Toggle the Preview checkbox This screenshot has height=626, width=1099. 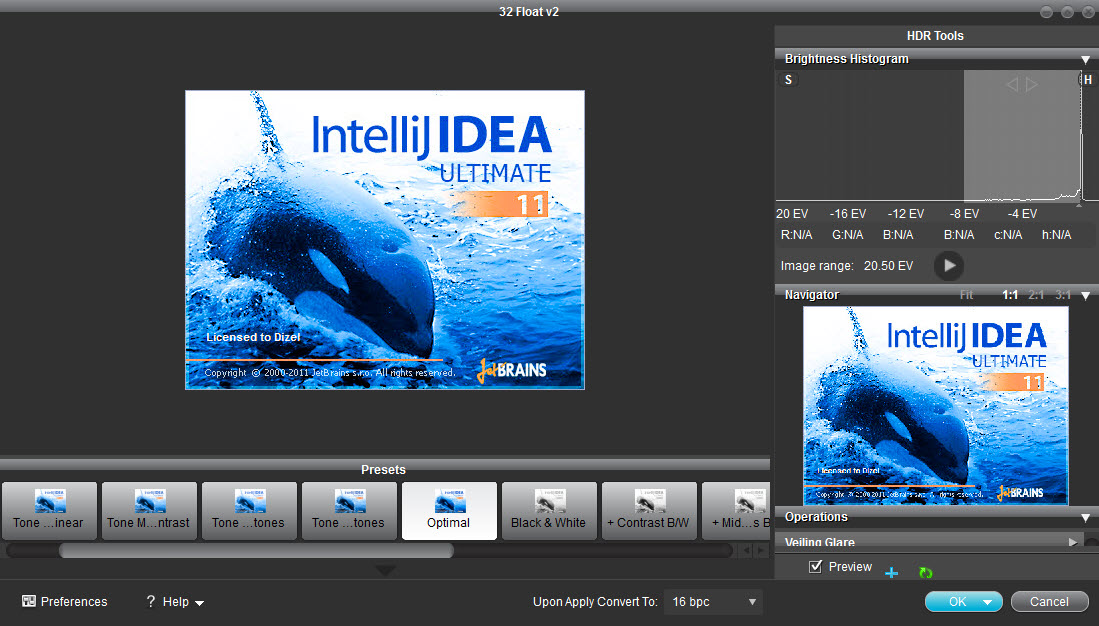[815, 566]
